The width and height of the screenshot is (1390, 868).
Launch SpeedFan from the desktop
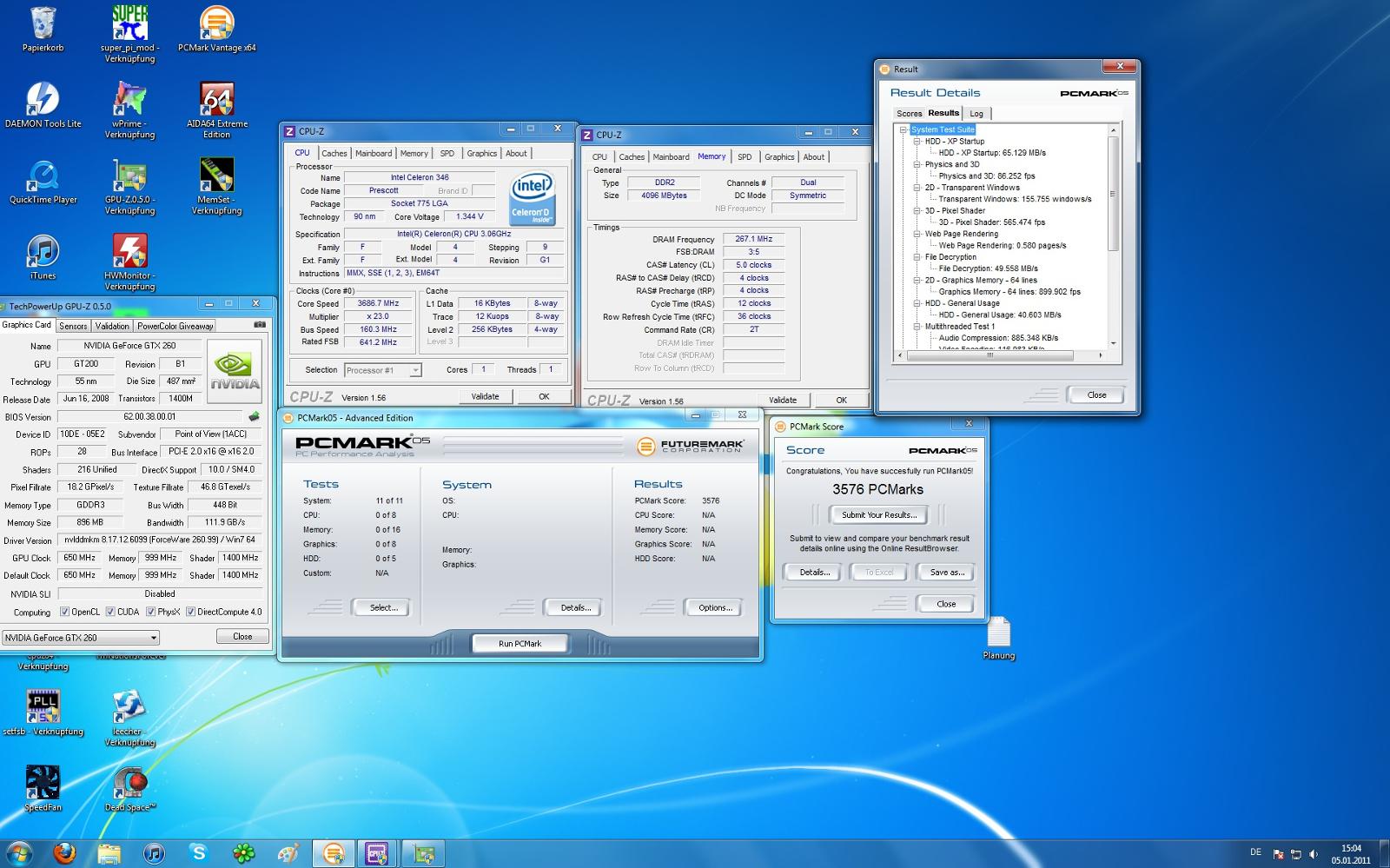pyautogui.click(x=43, y=789)
